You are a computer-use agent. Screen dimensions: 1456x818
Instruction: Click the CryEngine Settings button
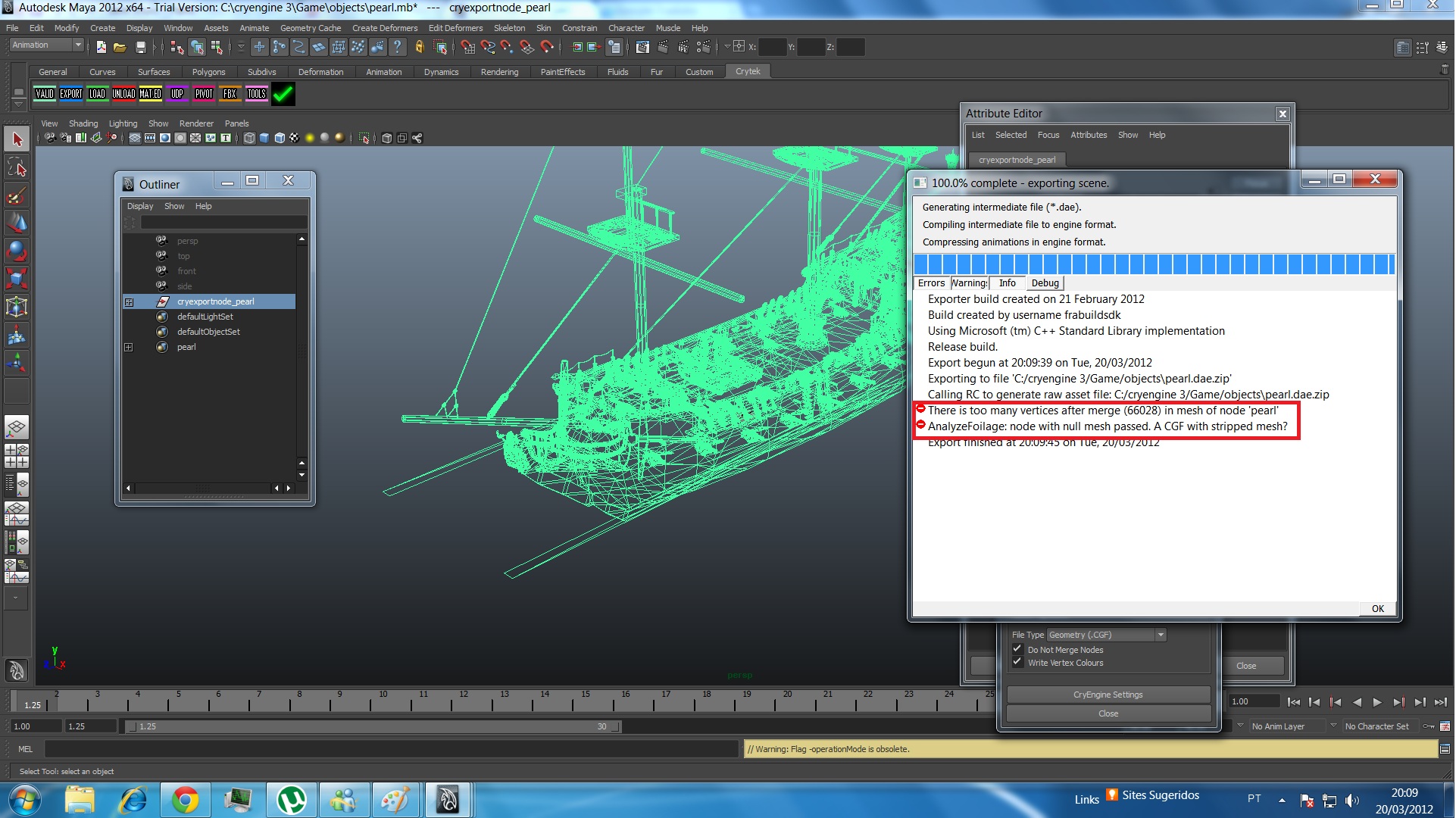[x=1108, y=695]
